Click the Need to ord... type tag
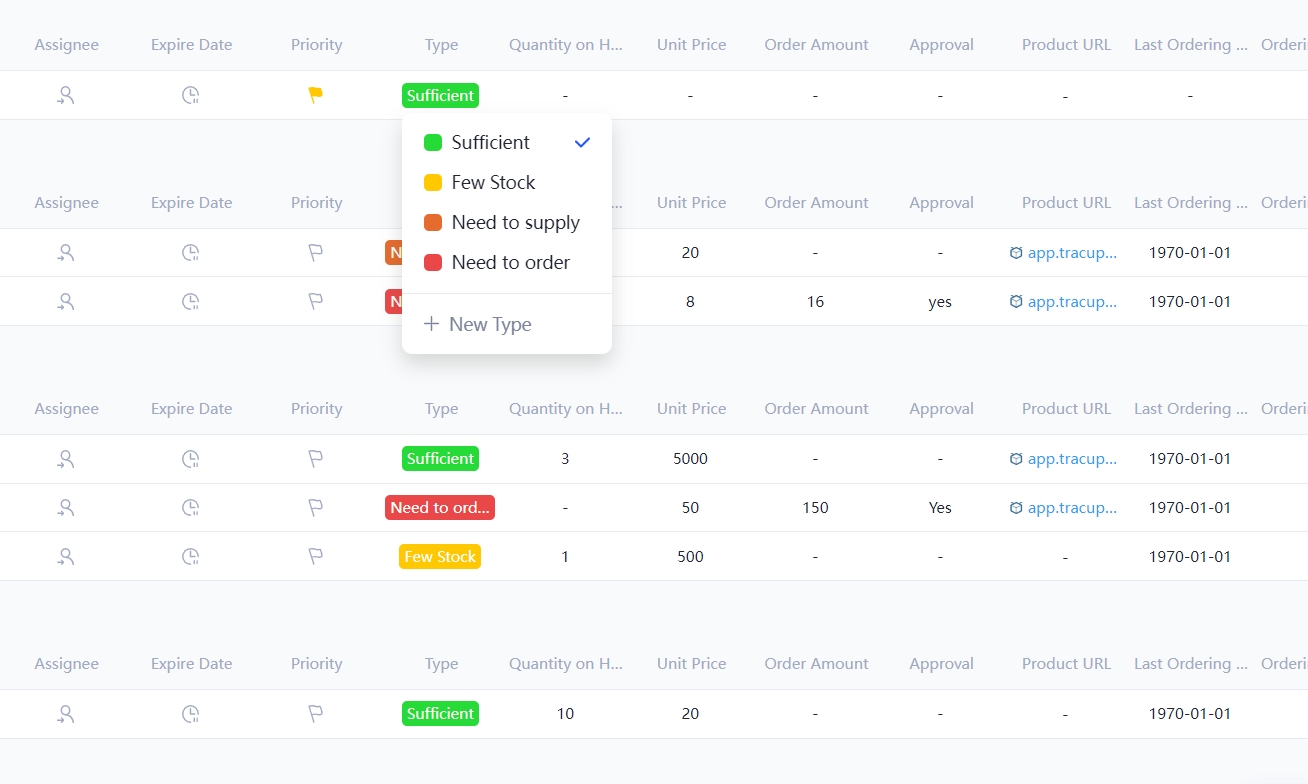Viewport: 1308px width, 784px height. (440, 507)
